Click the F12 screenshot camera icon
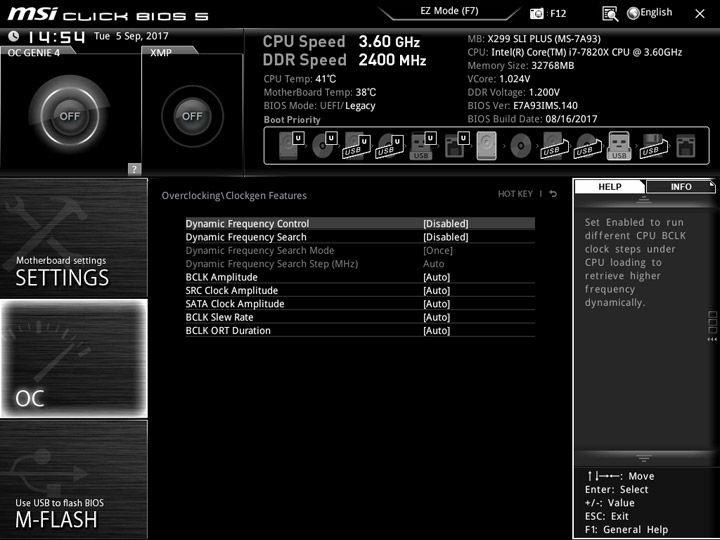This screenshot has height=540, width=720. (x=536, y=14)
